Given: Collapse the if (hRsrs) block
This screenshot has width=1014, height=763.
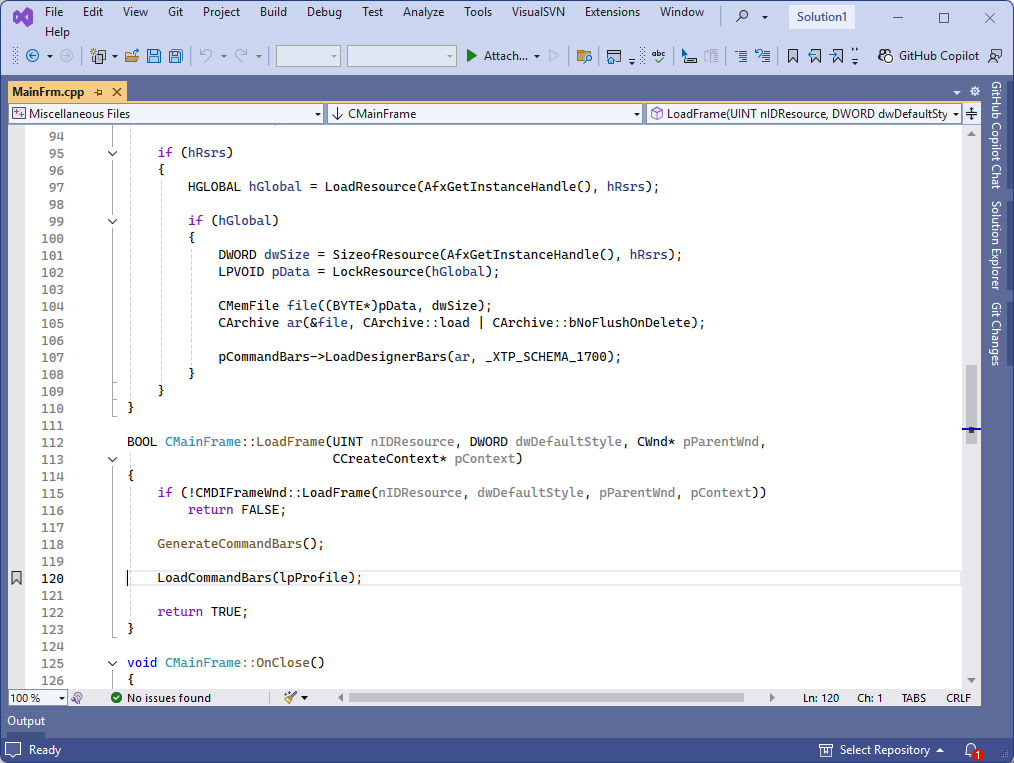Looking at the screenshot, I should 113,153.
